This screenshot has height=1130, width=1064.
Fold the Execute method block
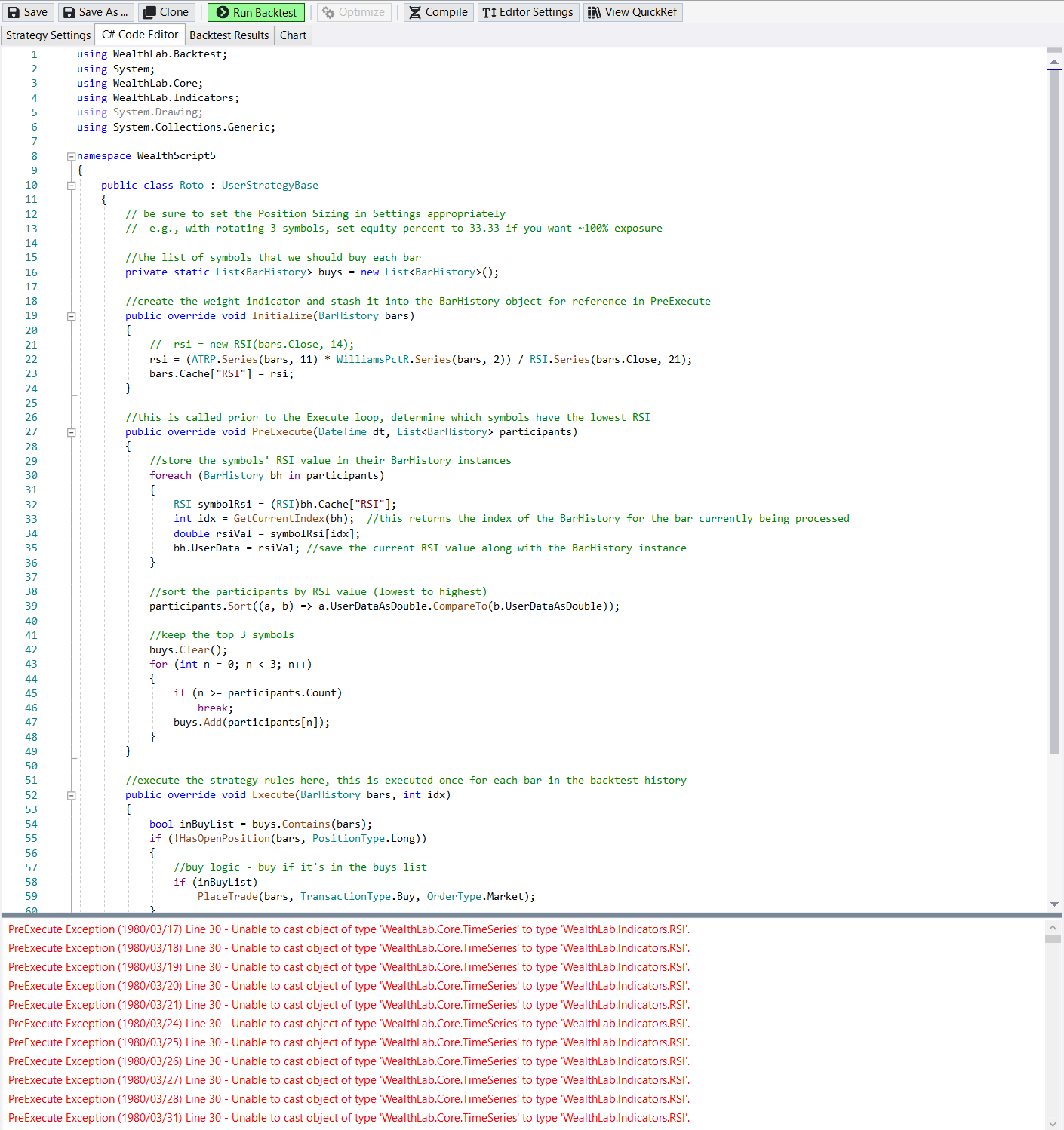pyautogui.click(x=71, y=796)
